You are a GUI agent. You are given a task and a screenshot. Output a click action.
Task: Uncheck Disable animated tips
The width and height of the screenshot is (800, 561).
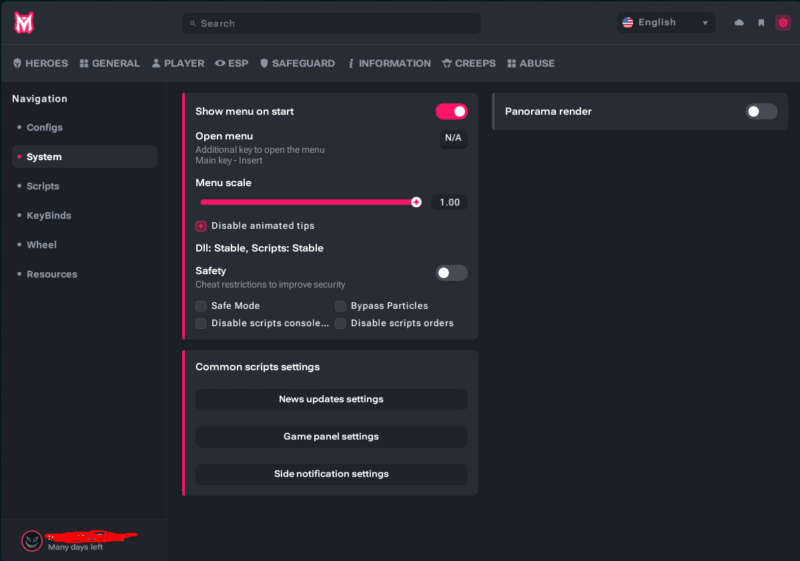tap(201, 226)
